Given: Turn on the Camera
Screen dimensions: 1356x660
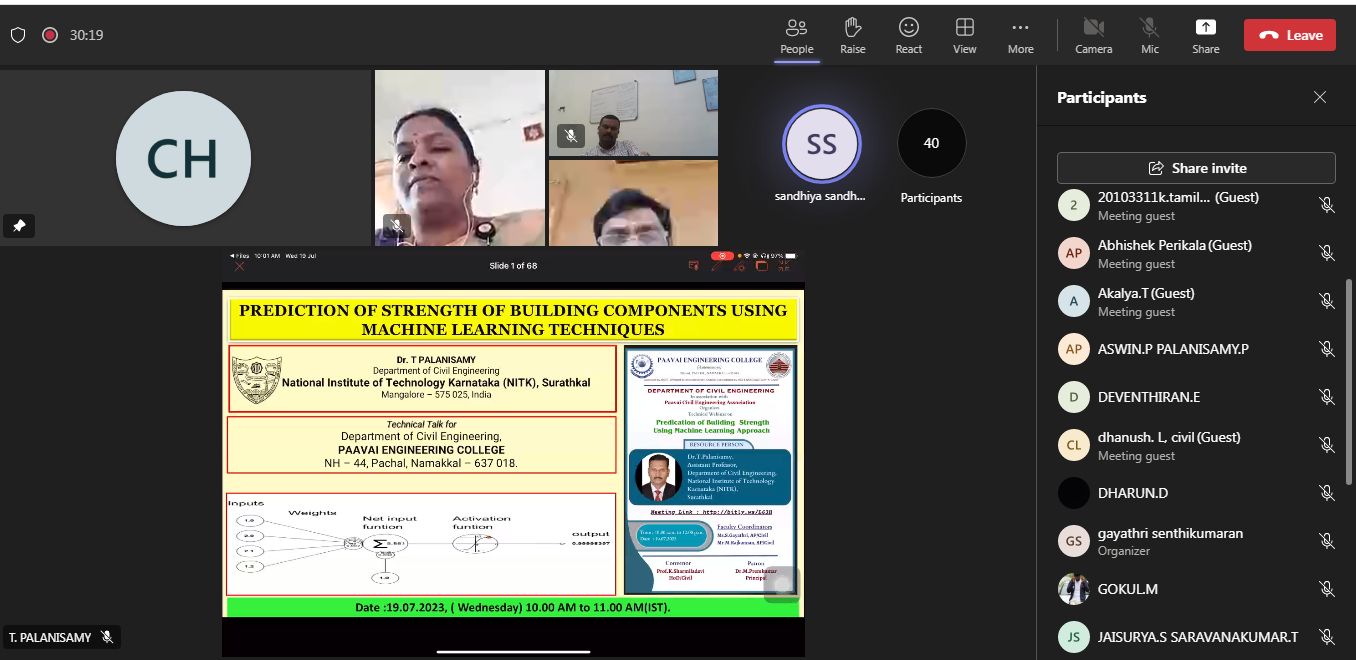Looking at the screenshot, I should pyautogui.click(x=1093, y=34).
